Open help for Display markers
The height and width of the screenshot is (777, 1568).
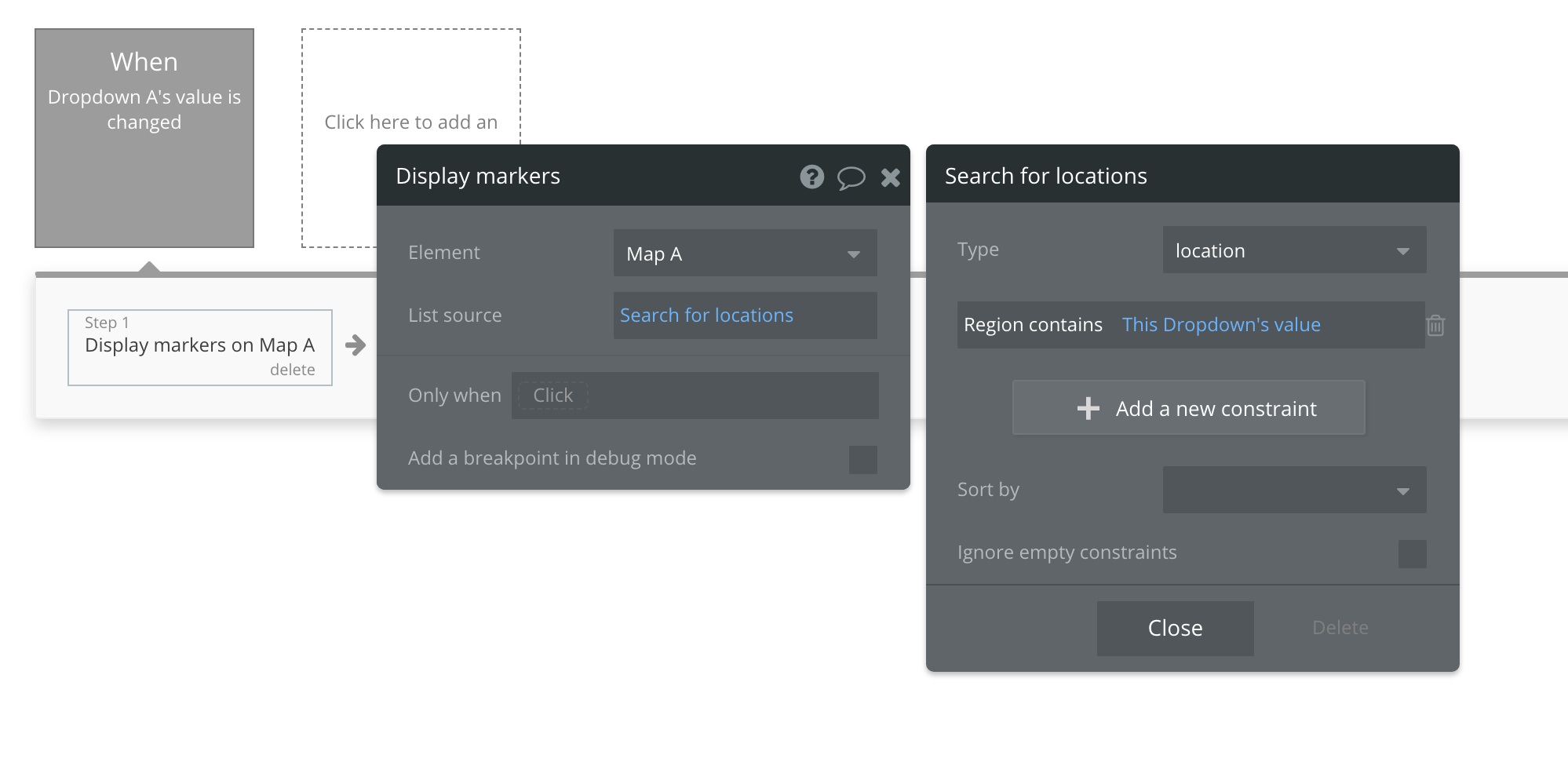tap(811, 177)
